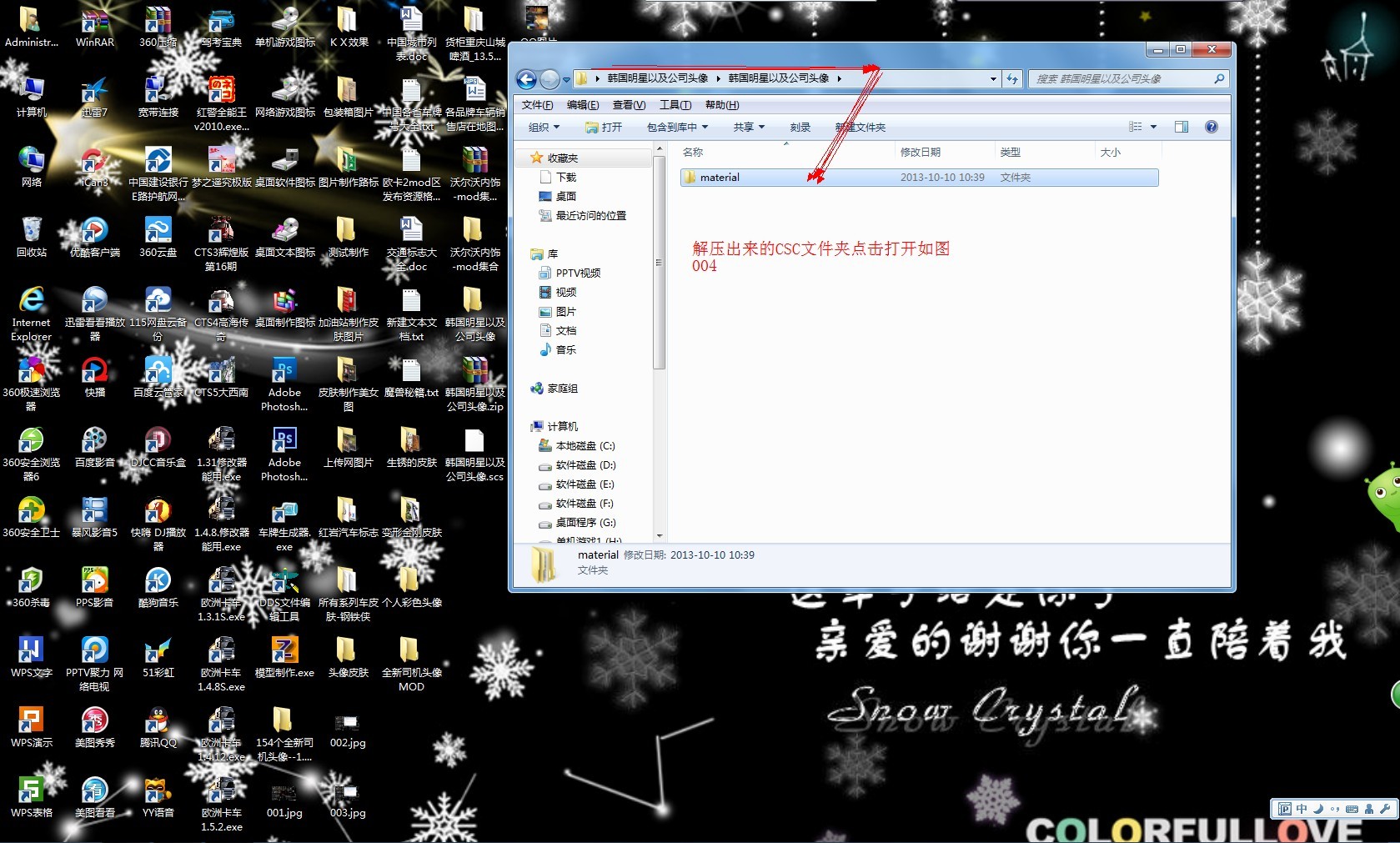Click the 打开 toolbar button
The height and width of the screenshot is (843, 1400).
click(604, 128)
